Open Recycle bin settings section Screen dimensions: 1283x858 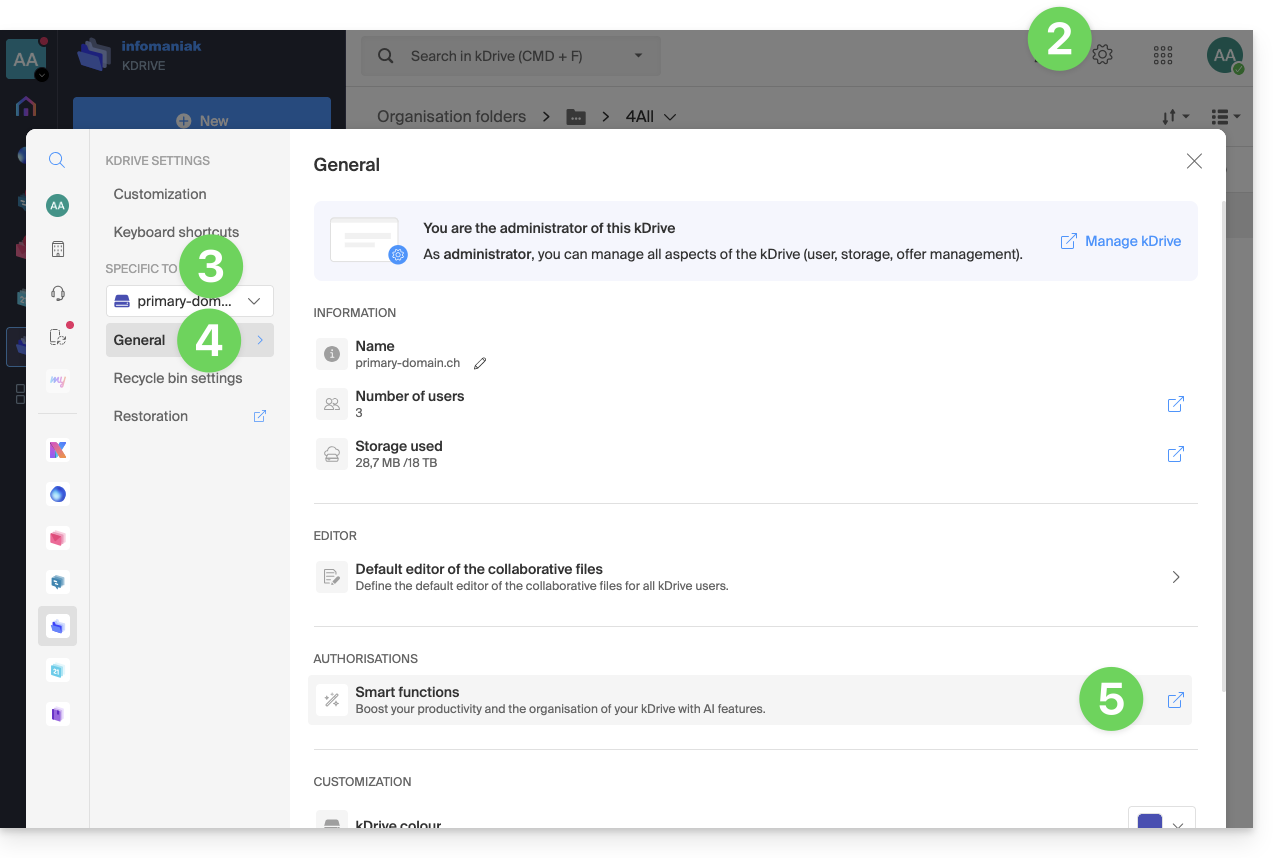178,378
